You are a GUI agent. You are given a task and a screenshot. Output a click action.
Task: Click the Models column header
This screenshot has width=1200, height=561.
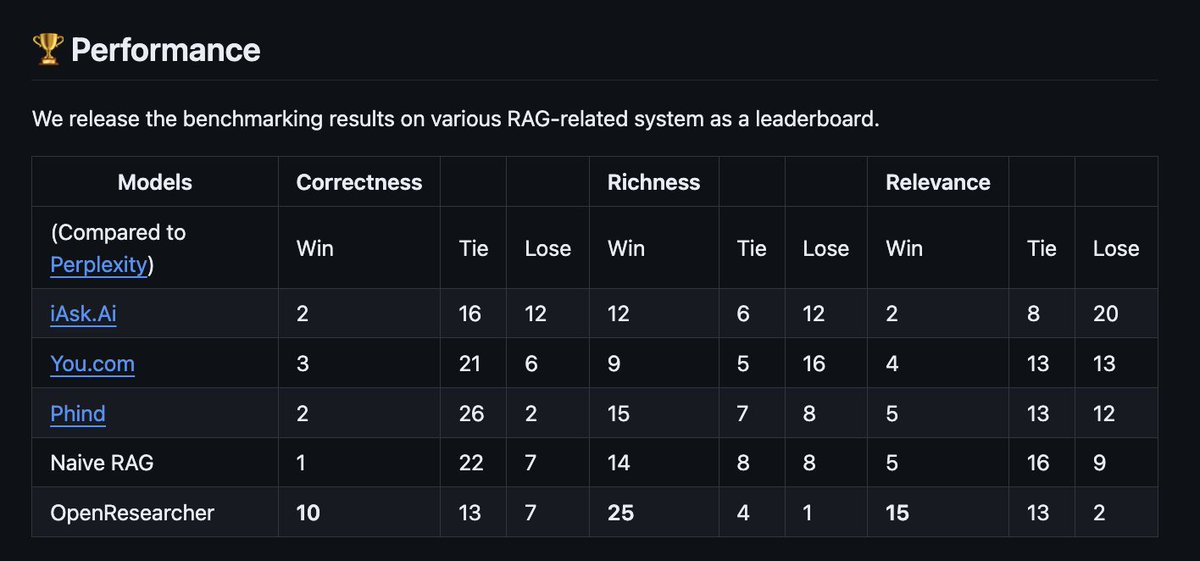(155, 182)
